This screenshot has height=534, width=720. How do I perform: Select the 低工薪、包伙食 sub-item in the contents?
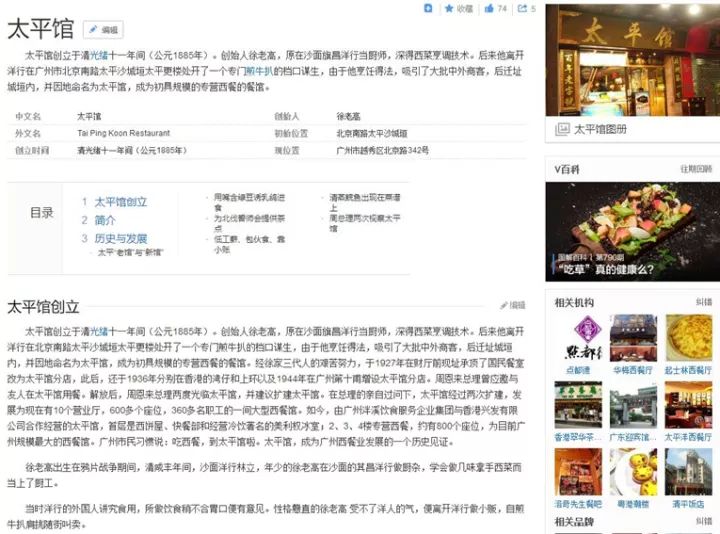[x=249, y=244]
